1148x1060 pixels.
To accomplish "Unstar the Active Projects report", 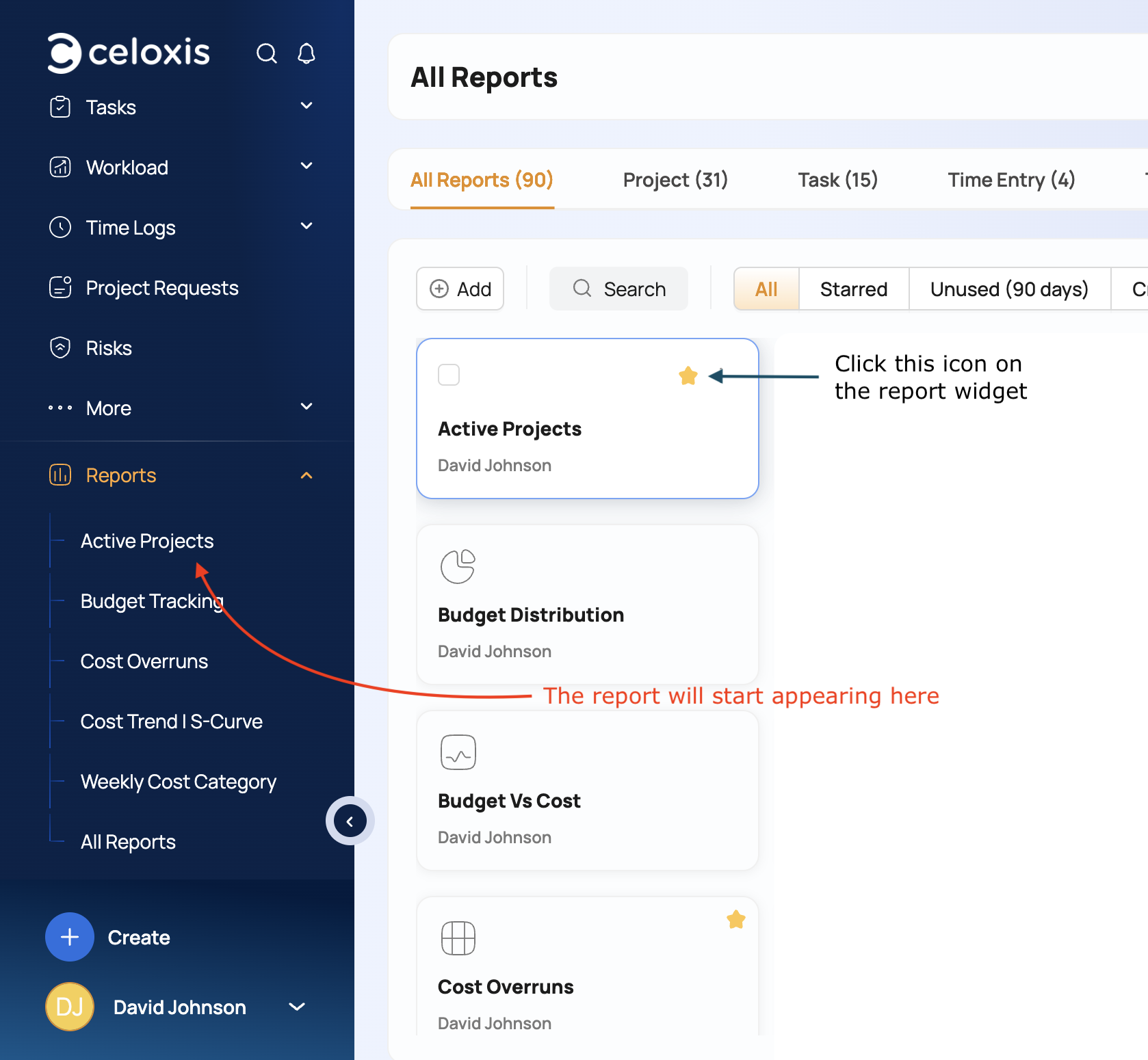I will 688,375.
